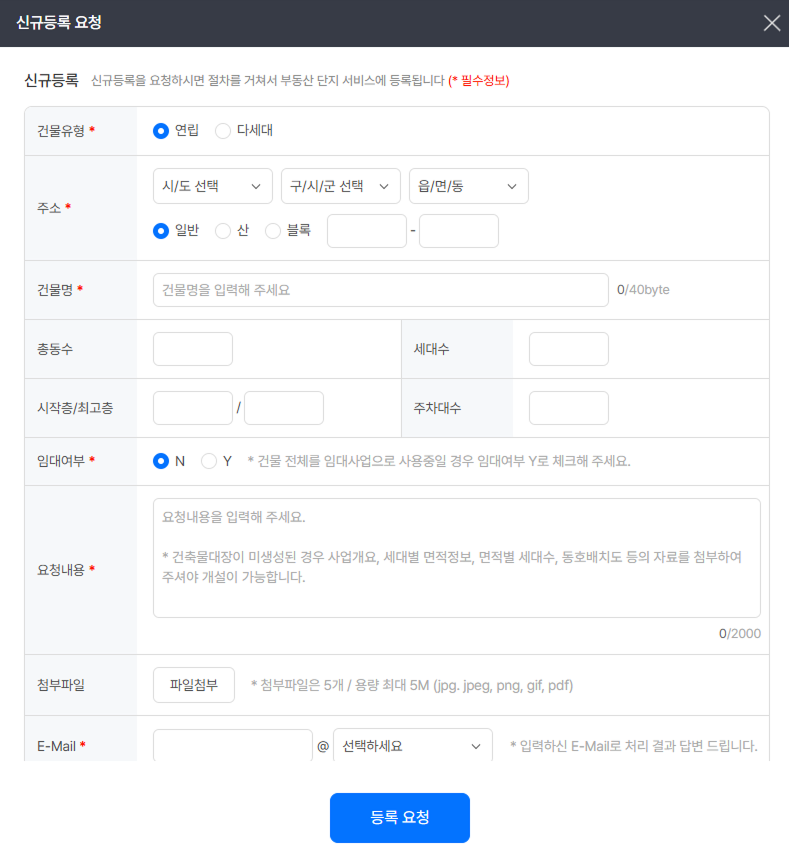This screenshot has height=867, width=789.
Task: Click the 요청내용 text area
Action: click(x=457, y=558)
